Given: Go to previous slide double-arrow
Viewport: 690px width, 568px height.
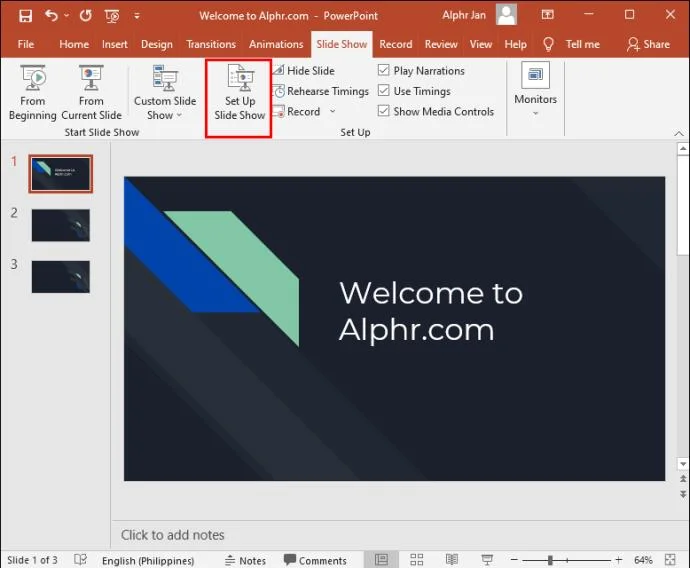Looking at the screenshot, I should (683, 479).
